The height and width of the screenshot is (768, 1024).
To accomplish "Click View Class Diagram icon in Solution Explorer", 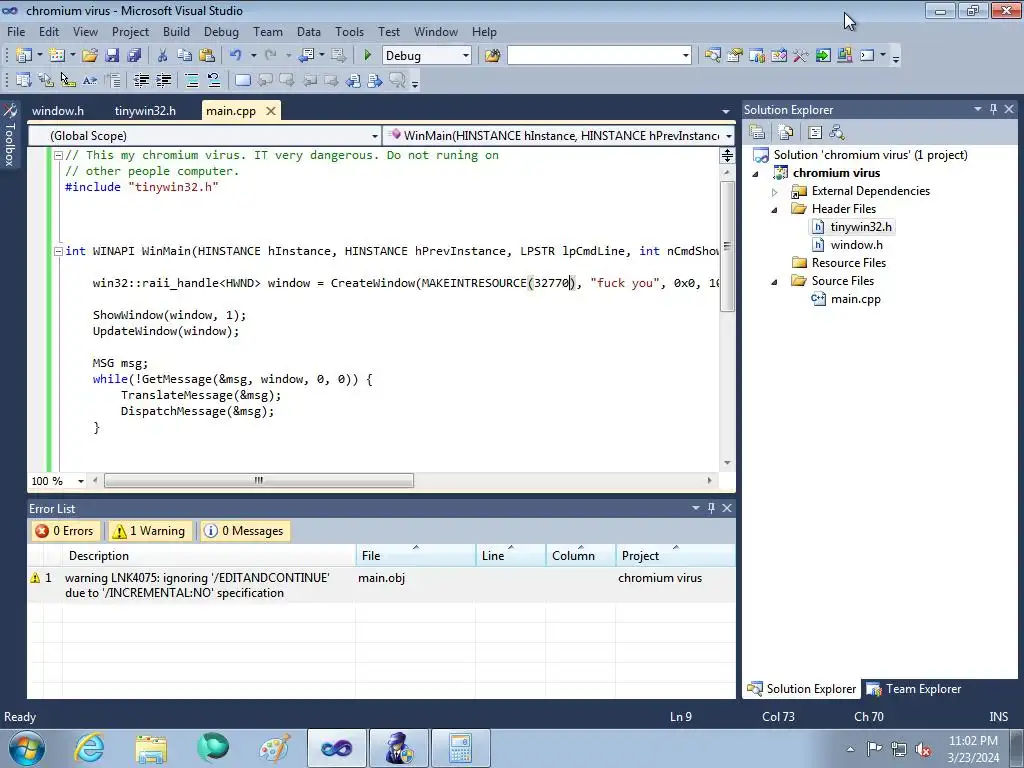I will click(x=837, y=132).
